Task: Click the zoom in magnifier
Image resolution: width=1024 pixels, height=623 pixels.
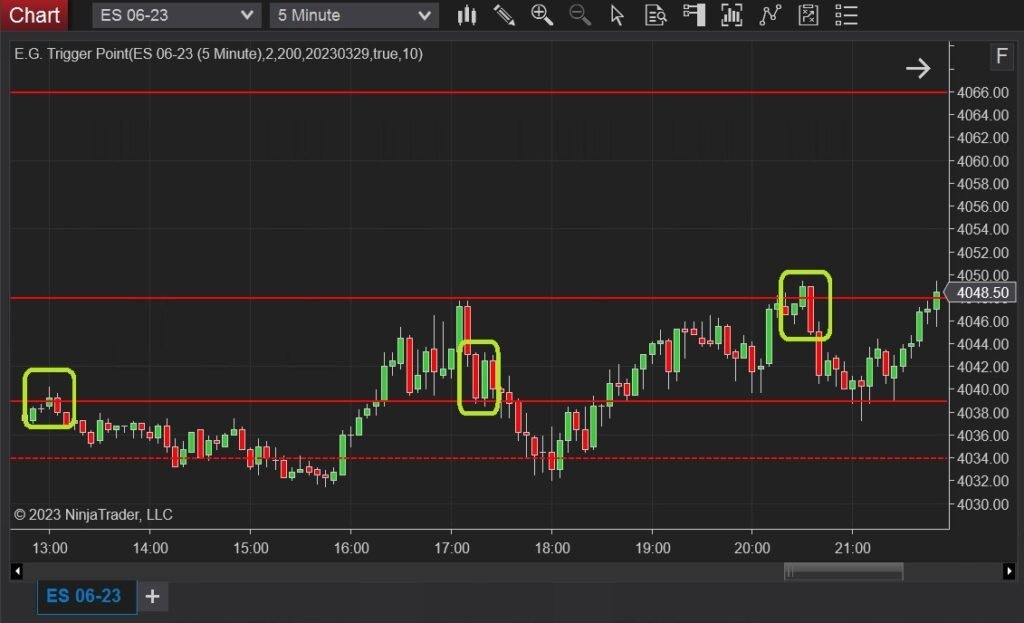Action: pyautogui.click(x=542, y=15)
